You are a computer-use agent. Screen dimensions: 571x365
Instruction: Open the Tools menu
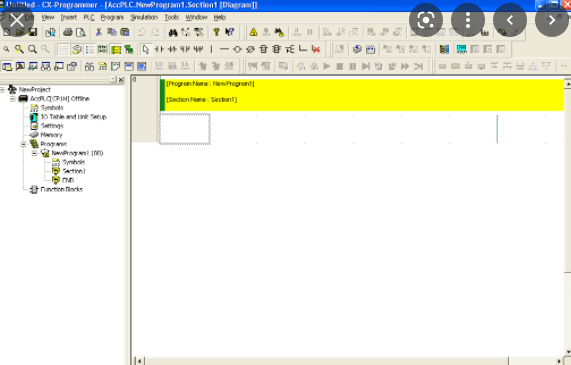[172, 17]
